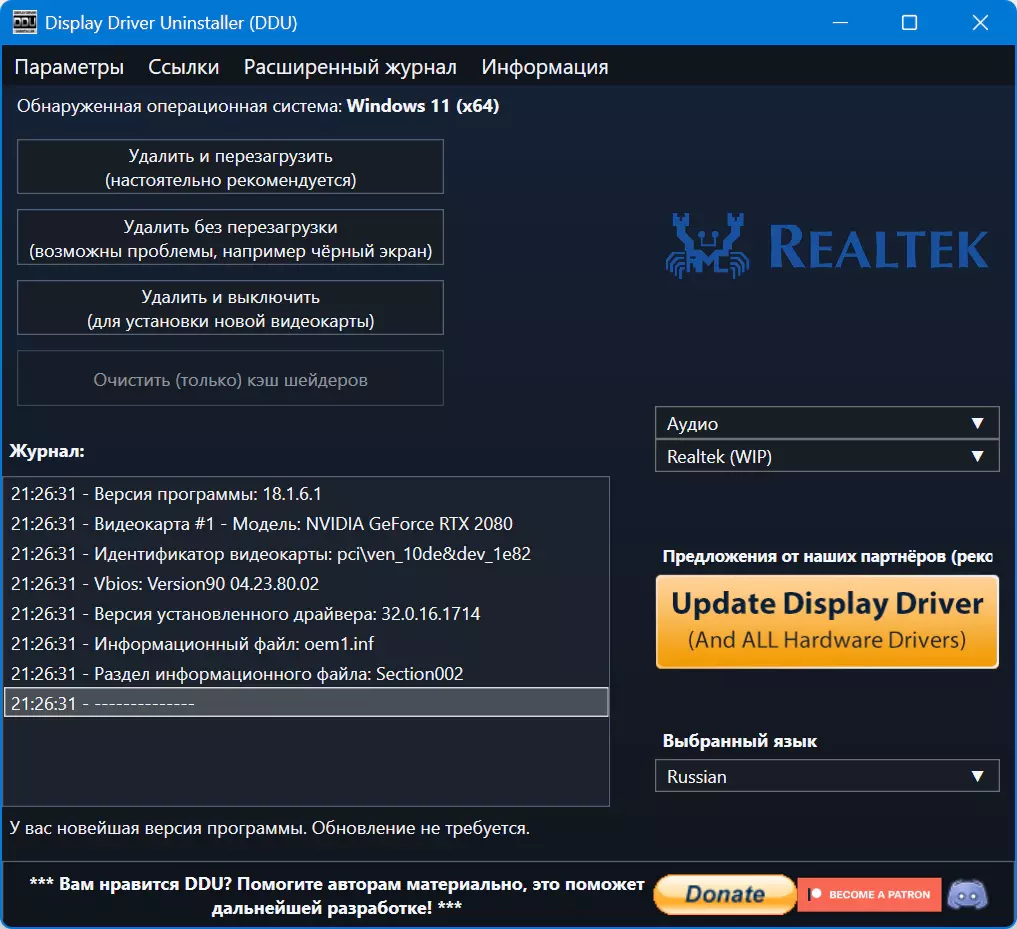Click Удалить и перезагрузить button
This screenshot has height=929, width=1017.
point(230,167)
